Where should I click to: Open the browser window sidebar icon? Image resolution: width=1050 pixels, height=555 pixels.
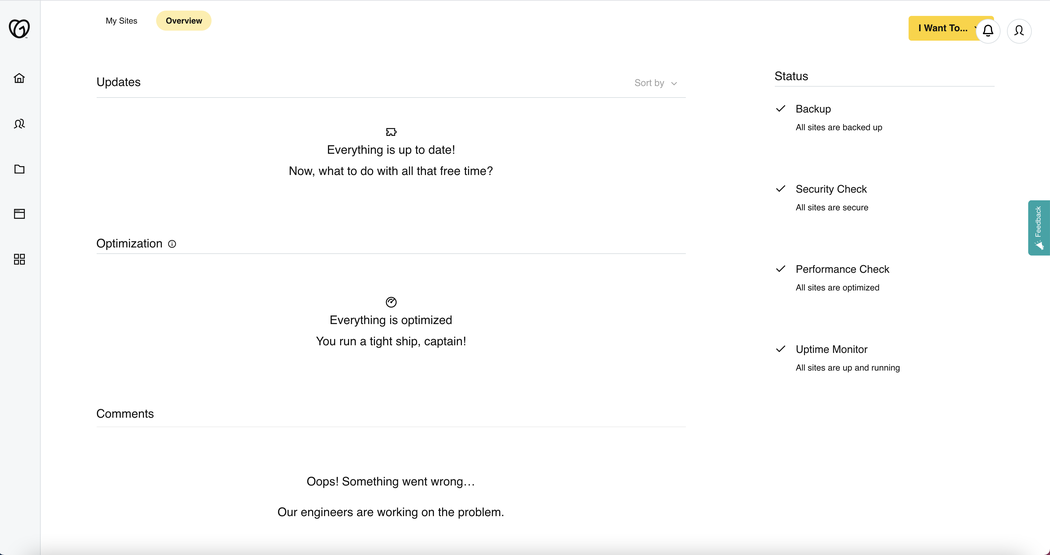click(19, 214)
